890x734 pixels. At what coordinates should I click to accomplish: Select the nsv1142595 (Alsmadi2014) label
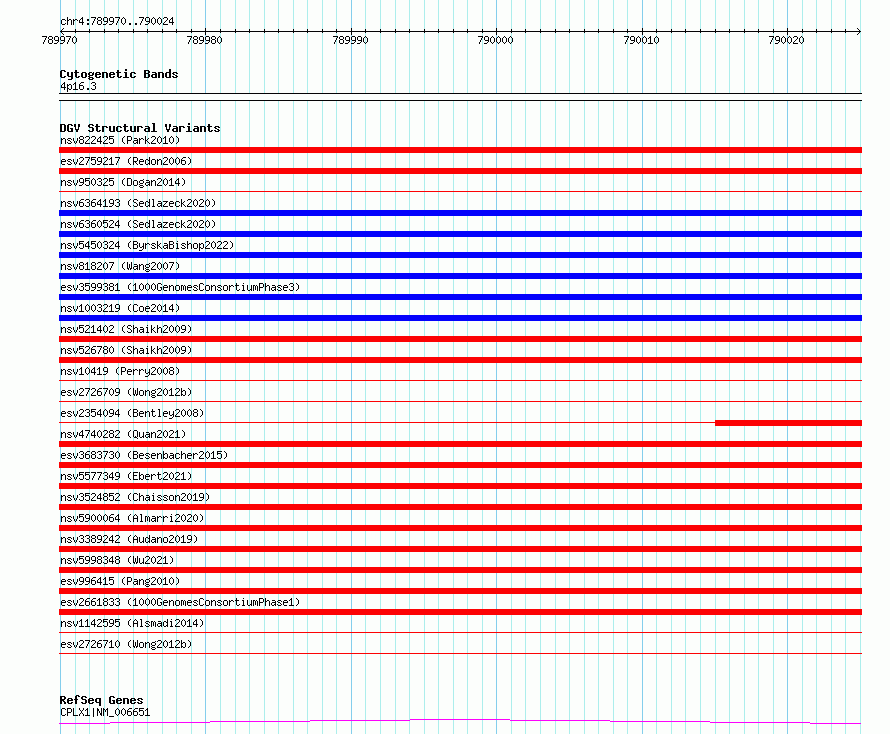[x=132, y=623]
